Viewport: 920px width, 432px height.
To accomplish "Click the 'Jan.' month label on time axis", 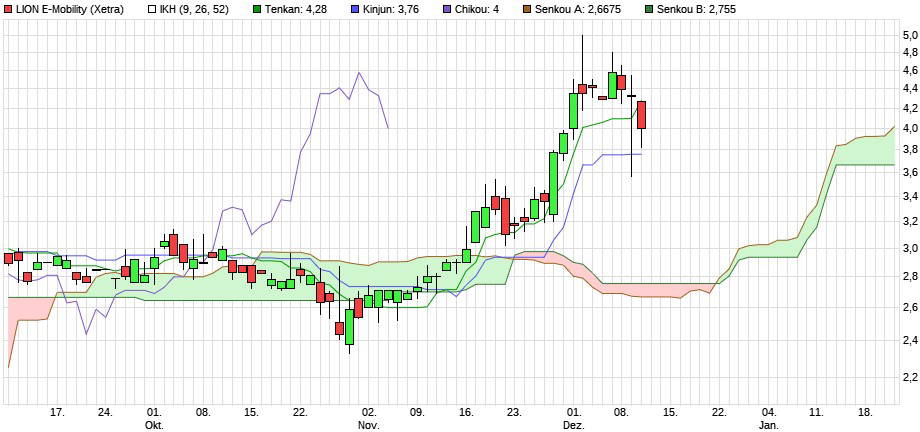I will coord(770,424).
